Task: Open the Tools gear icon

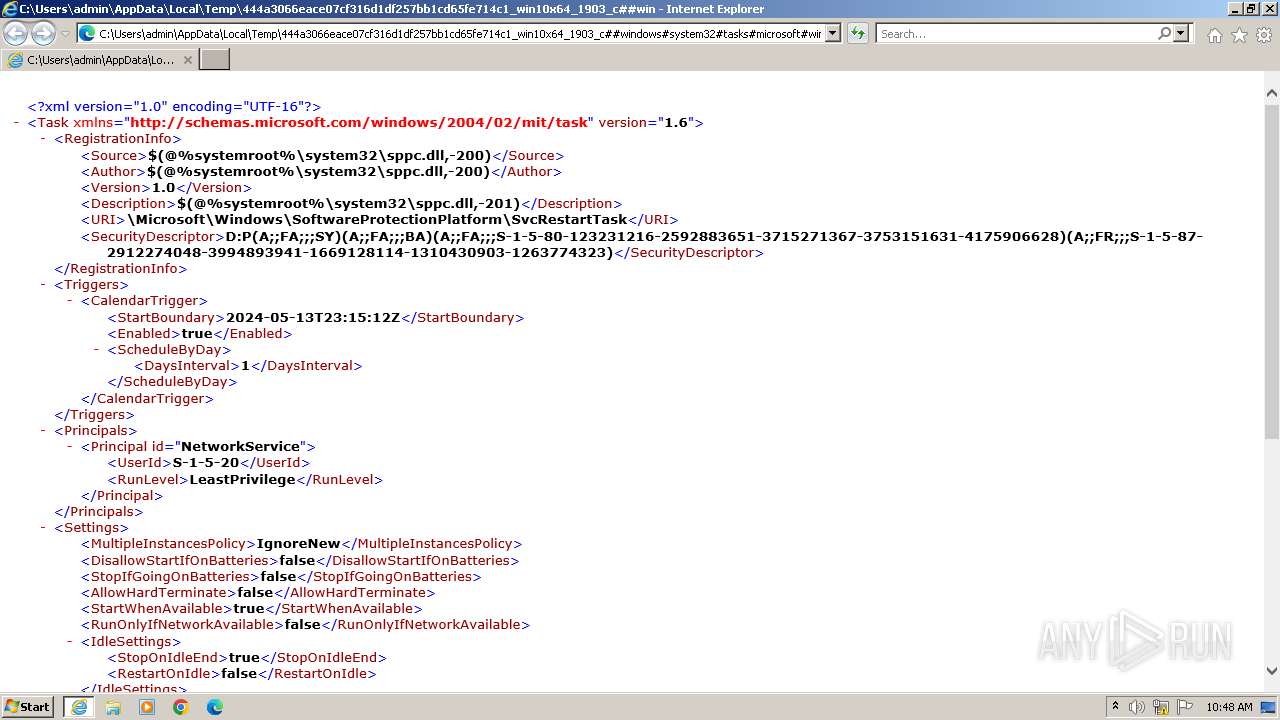Action: coord(1264,35)
